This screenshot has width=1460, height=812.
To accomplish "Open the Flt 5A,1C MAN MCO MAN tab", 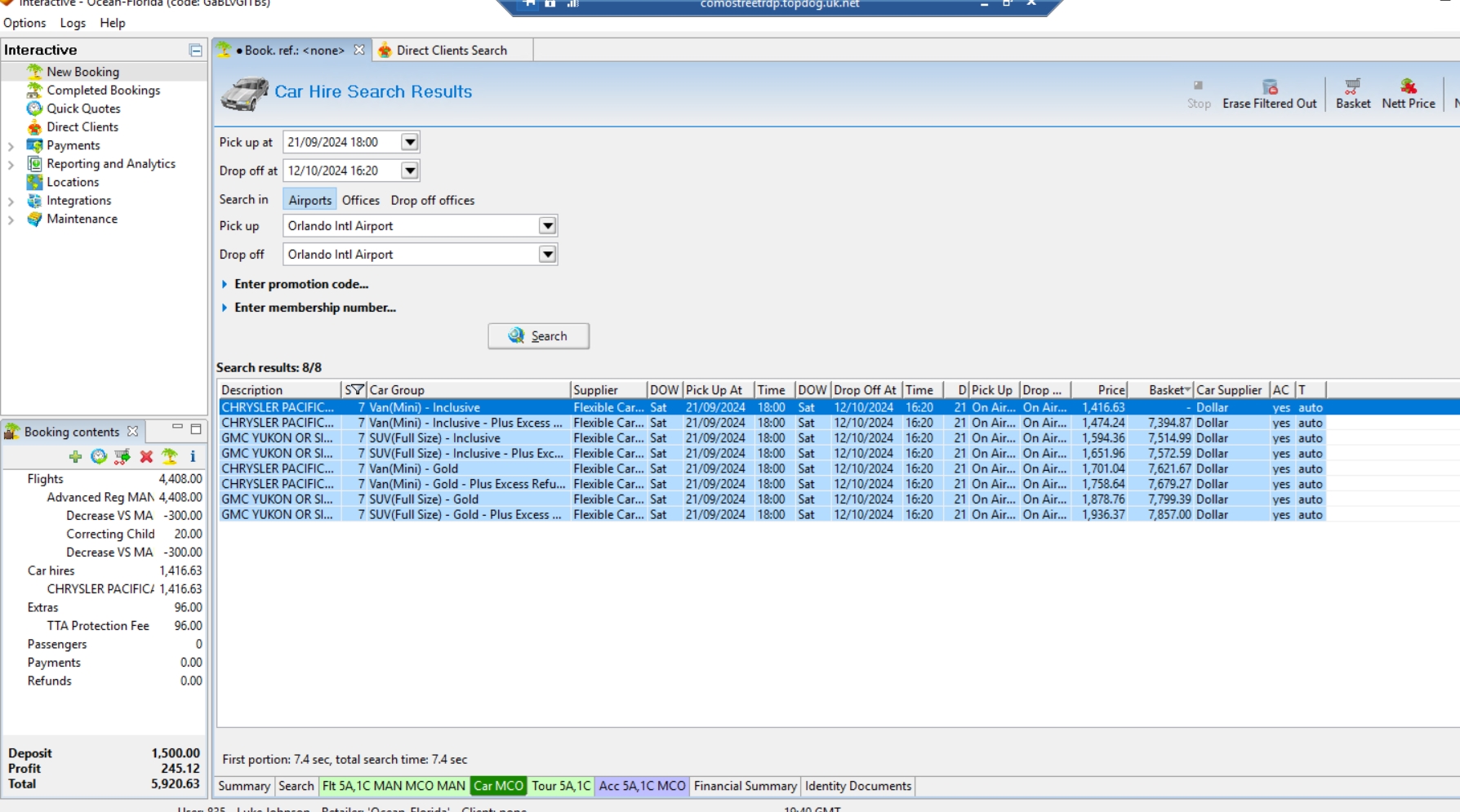I will (394, 786).
